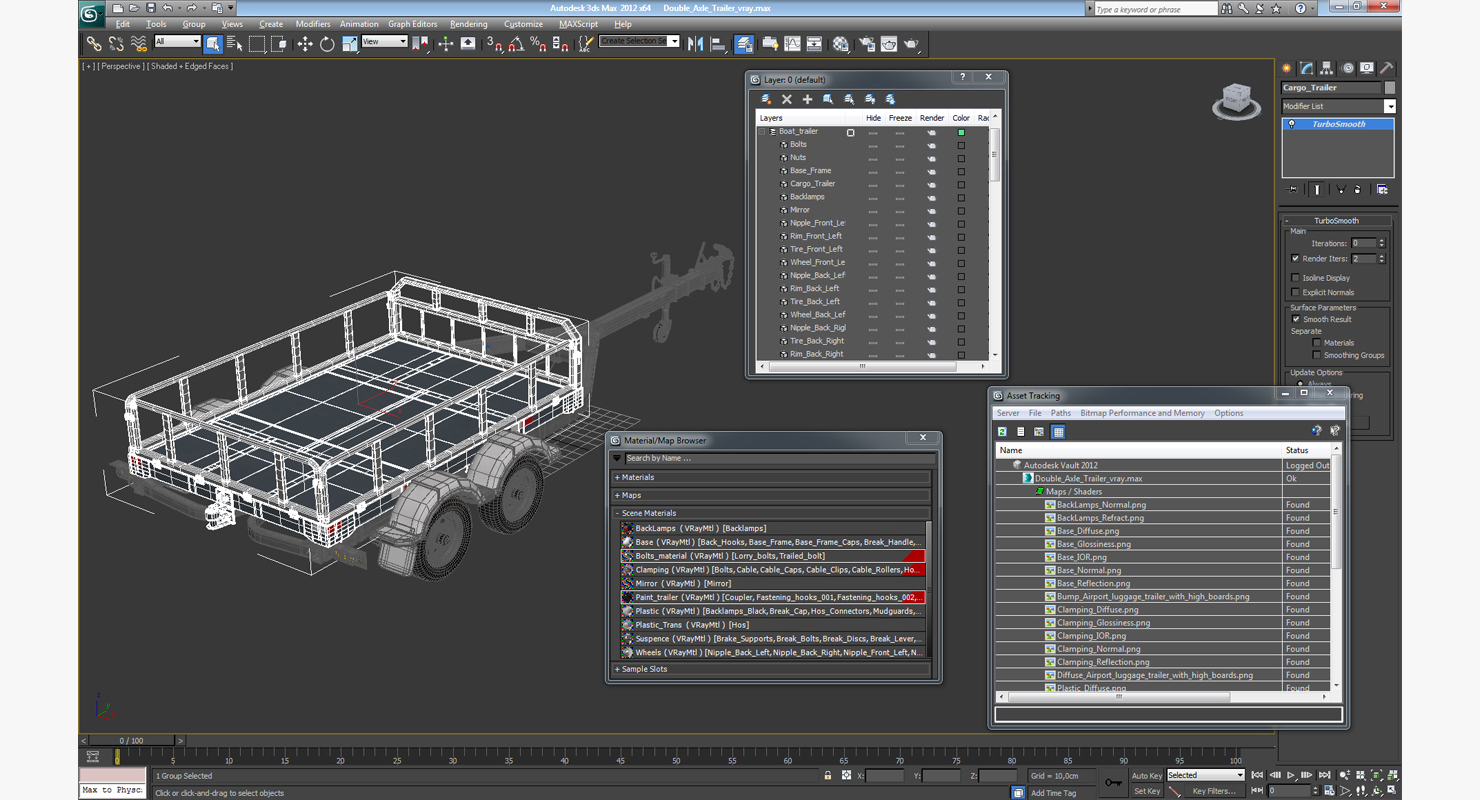The image size is (1480, 800).
Task: Toggle Smooth Result checkbox
Action: 1296,320
